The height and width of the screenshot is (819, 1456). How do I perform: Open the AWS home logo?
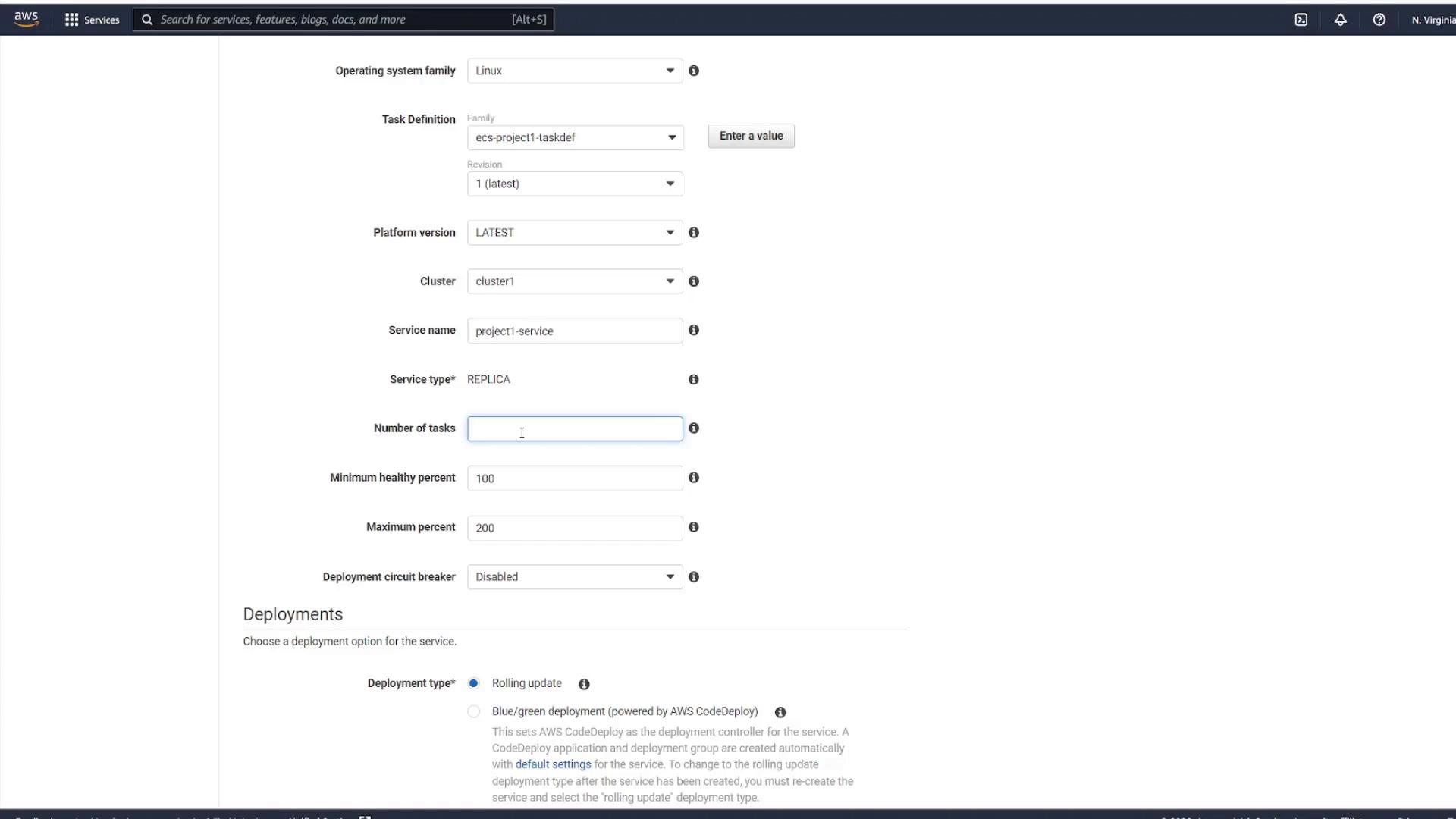(26, 19)
